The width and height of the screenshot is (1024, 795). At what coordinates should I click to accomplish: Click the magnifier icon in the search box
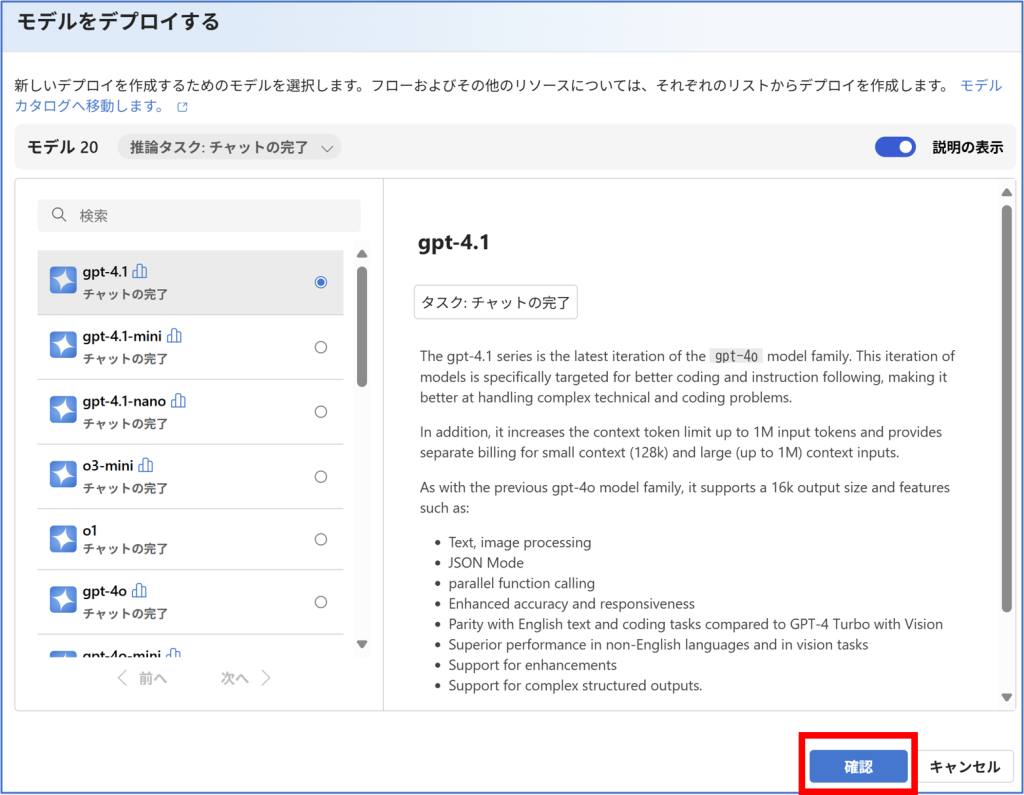point(59,215)
